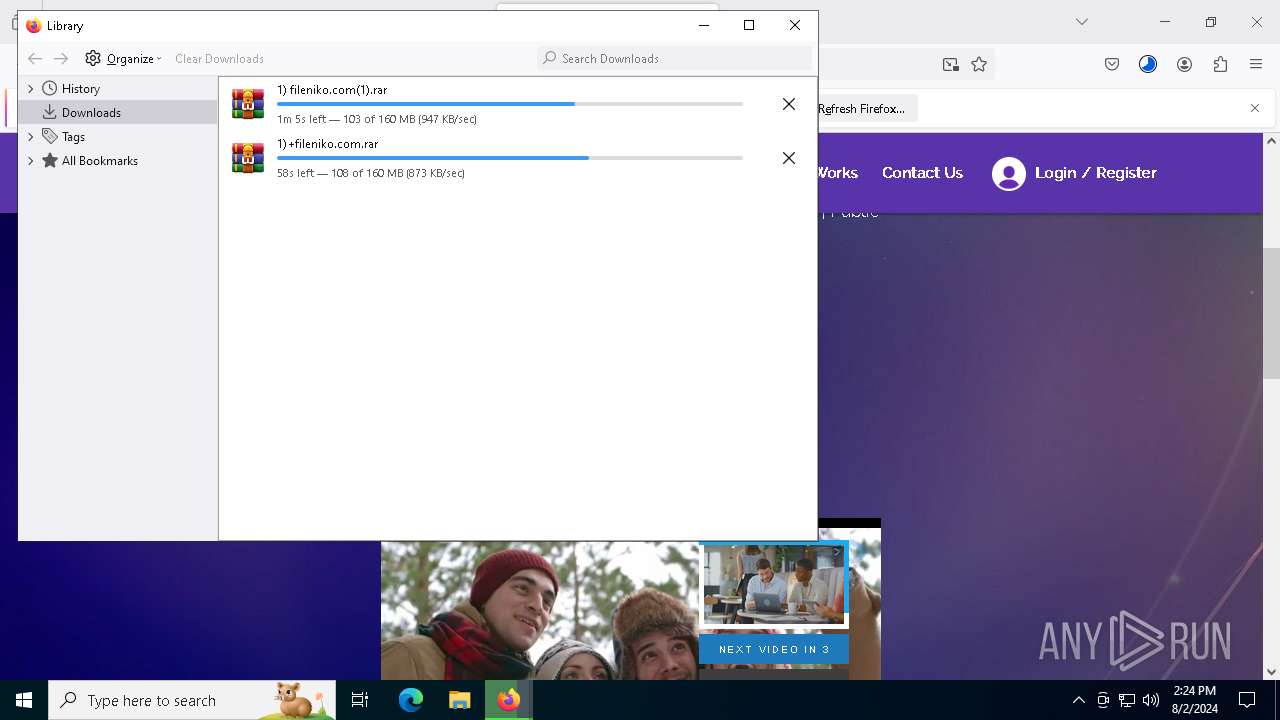Click the scrollbar down arrow

point(1271,672)
